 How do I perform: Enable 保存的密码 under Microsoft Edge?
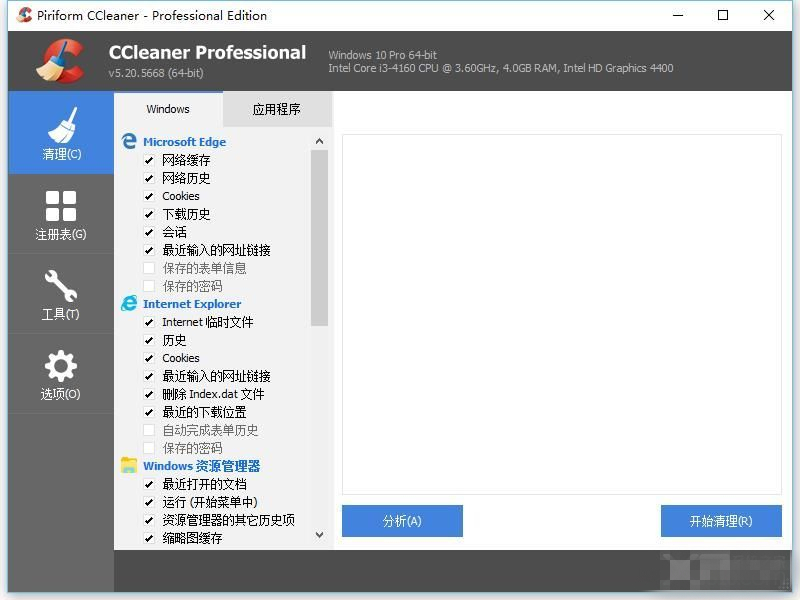pos(149,286)
